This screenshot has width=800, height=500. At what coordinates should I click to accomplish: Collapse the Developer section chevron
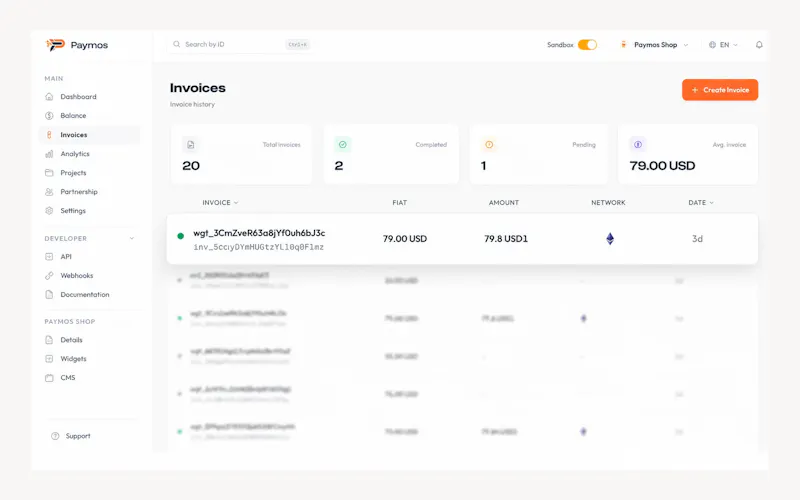(x=132, y=238)
